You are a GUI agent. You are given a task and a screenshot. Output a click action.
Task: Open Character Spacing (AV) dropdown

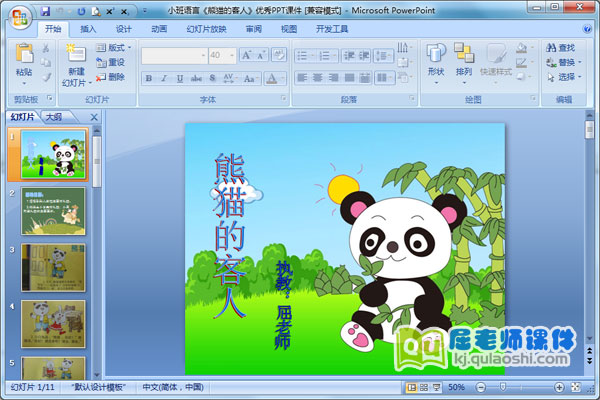(x=230, y=78)
